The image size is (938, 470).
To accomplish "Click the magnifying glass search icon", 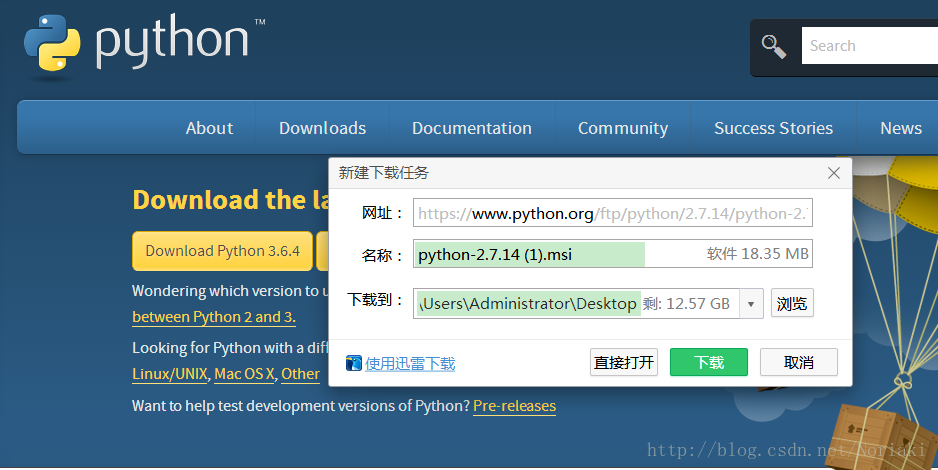I will coord(773,46).
